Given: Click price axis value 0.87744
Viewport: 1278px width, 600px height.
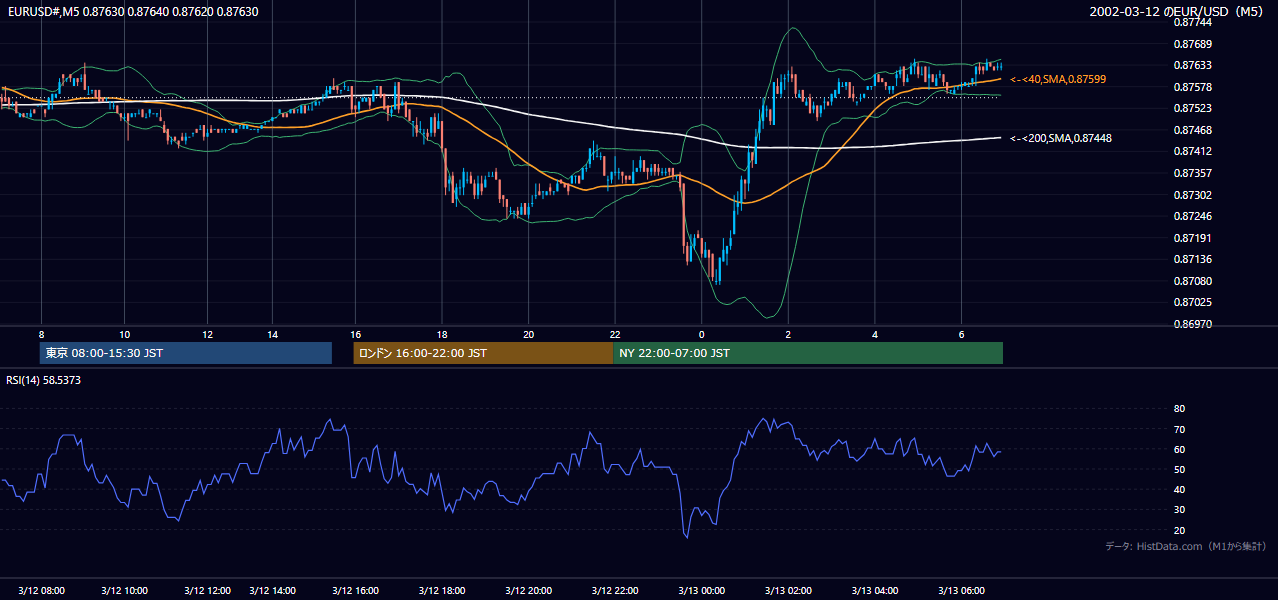Looking at the screenshot, I should (1193, 22).
